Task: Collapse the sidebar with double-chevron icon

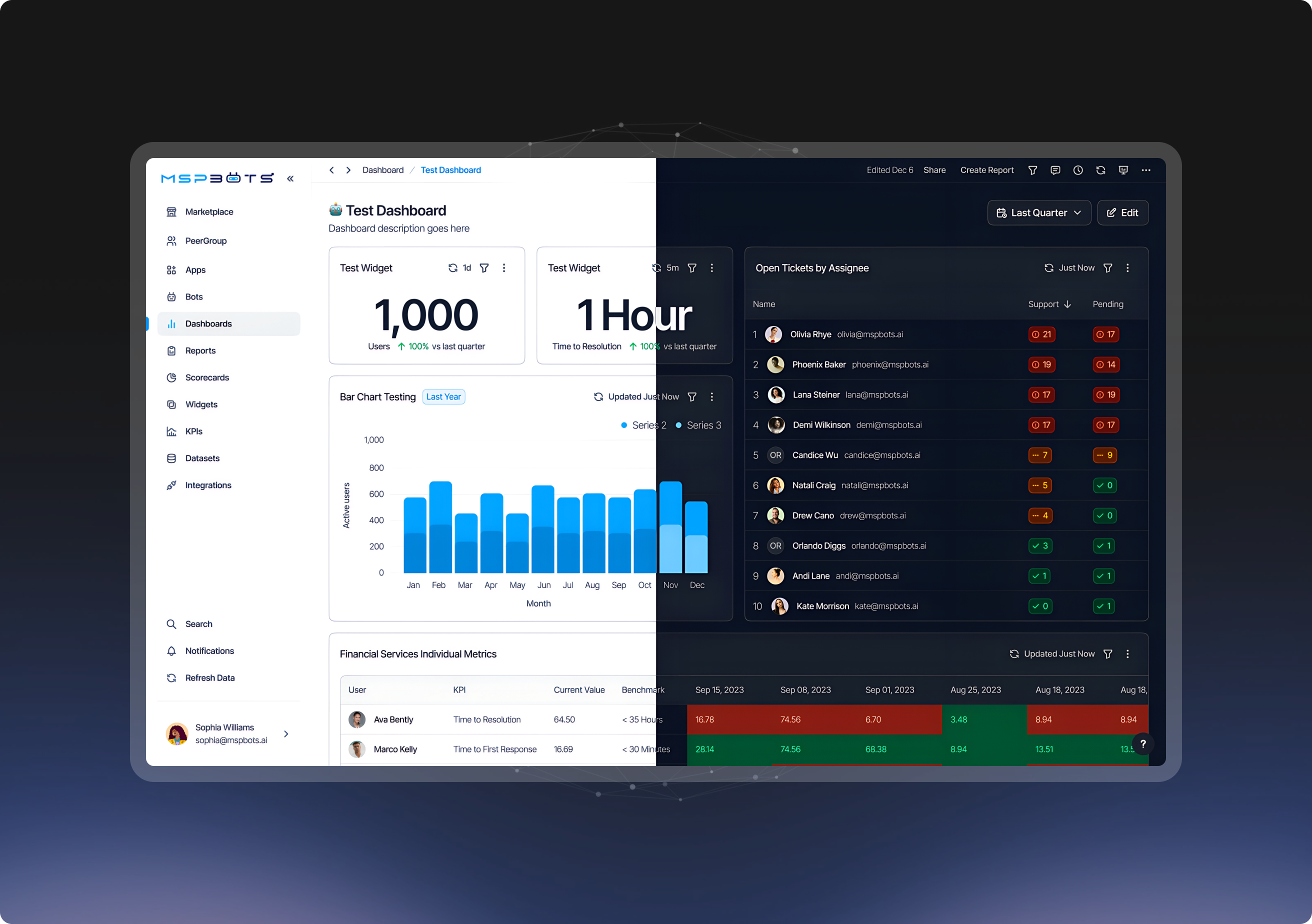Action: 290,179
